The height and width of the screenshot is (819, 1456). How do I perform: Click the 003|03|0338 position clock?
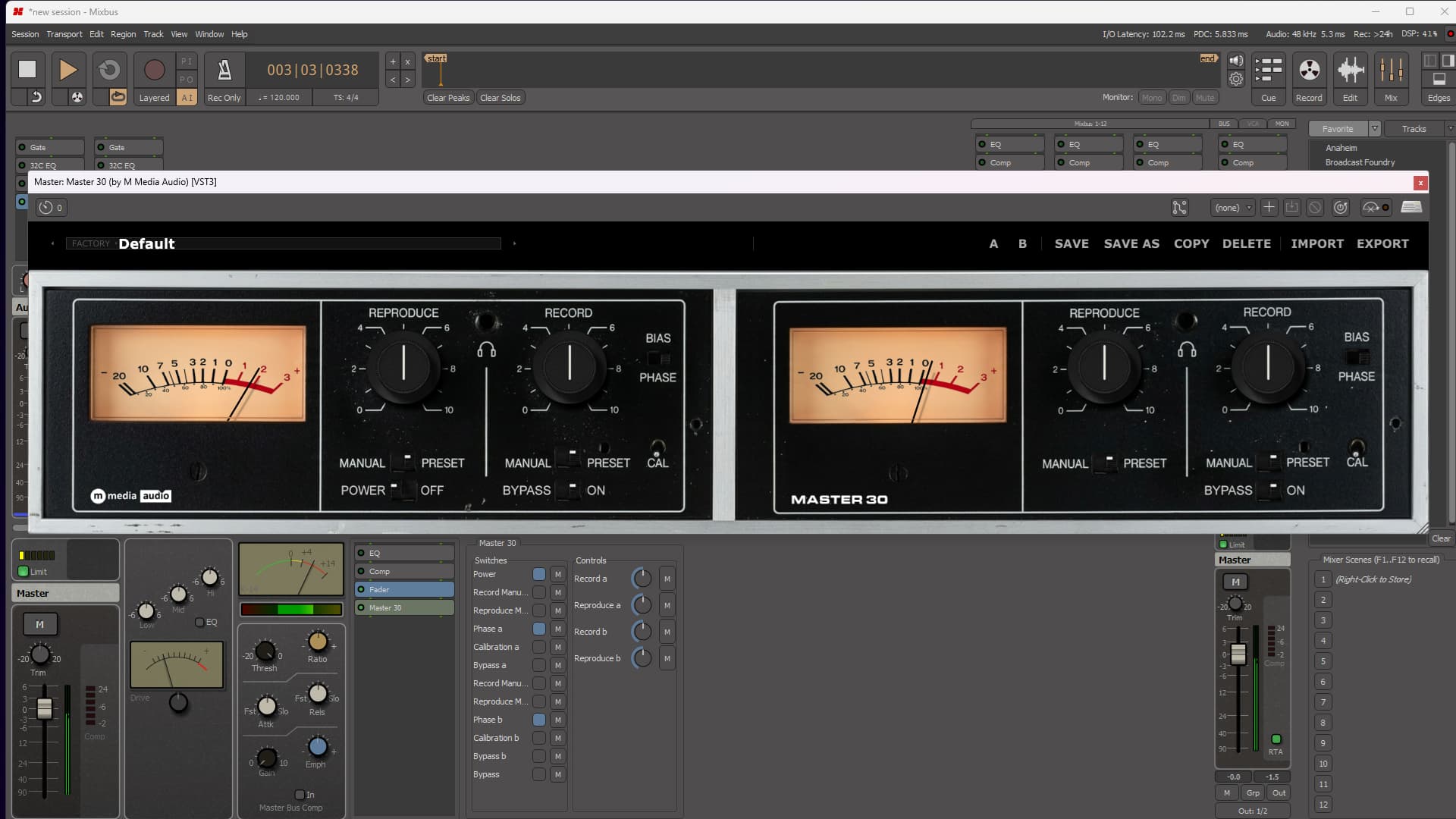click(x=312, y=70)
